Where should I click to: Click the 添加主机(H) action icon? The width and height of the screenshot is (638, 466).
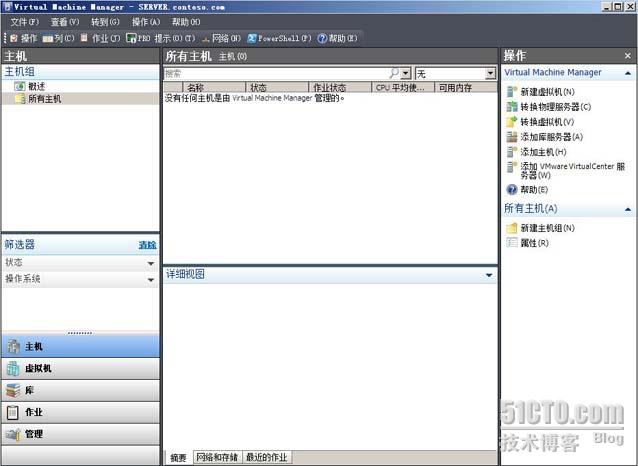tap(511, 152)
